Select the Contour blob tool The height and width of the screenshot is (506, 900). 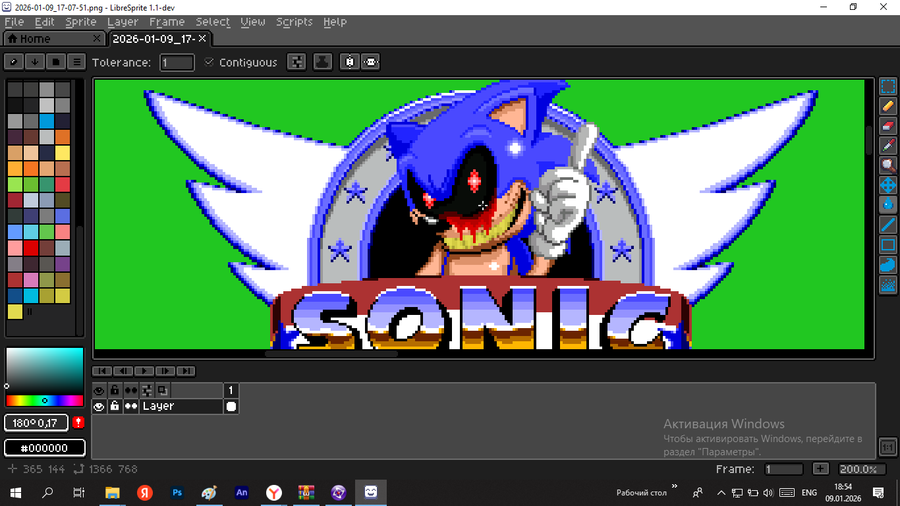coord(887,264)
